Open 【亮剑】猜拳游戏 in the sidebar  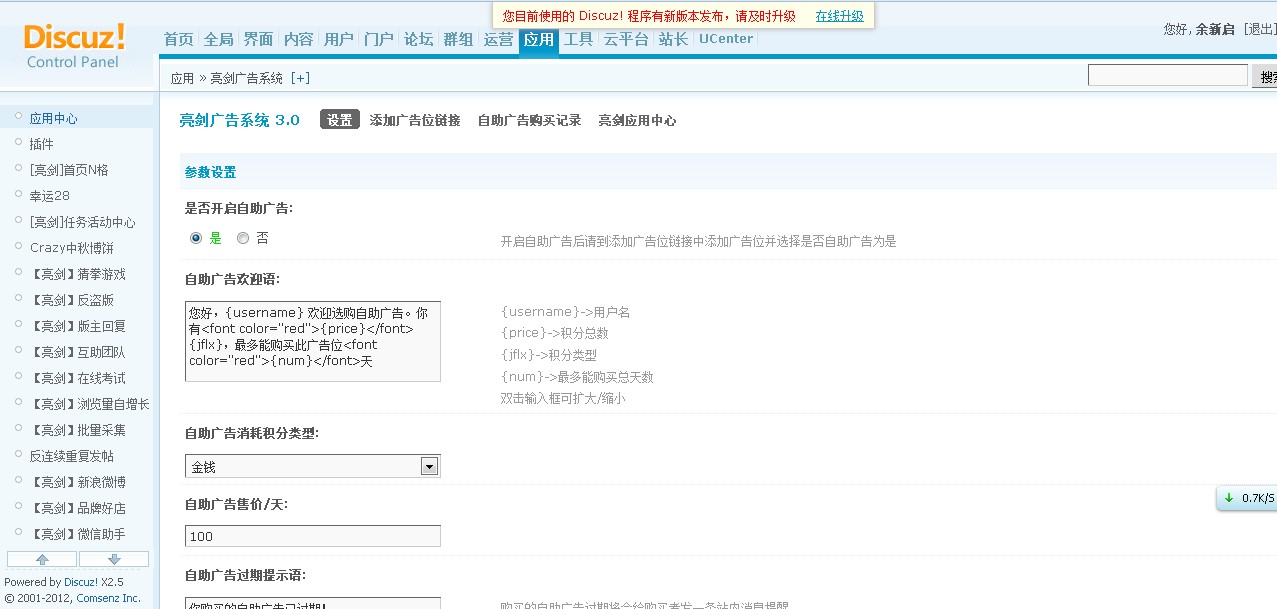click(x=78, y=274)
